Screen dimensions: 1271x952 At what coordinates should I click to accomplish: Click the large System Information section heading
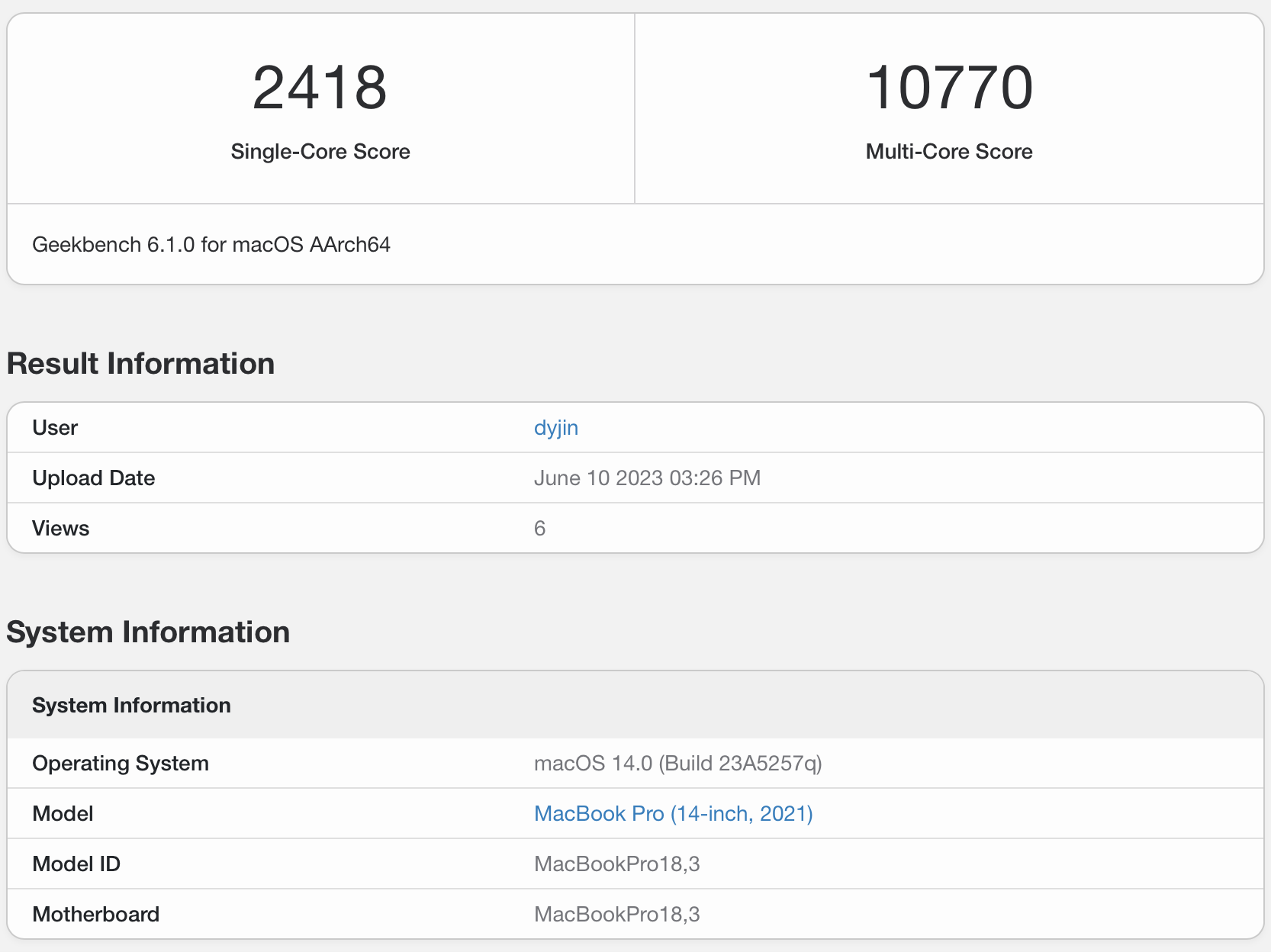pos(148,632)
